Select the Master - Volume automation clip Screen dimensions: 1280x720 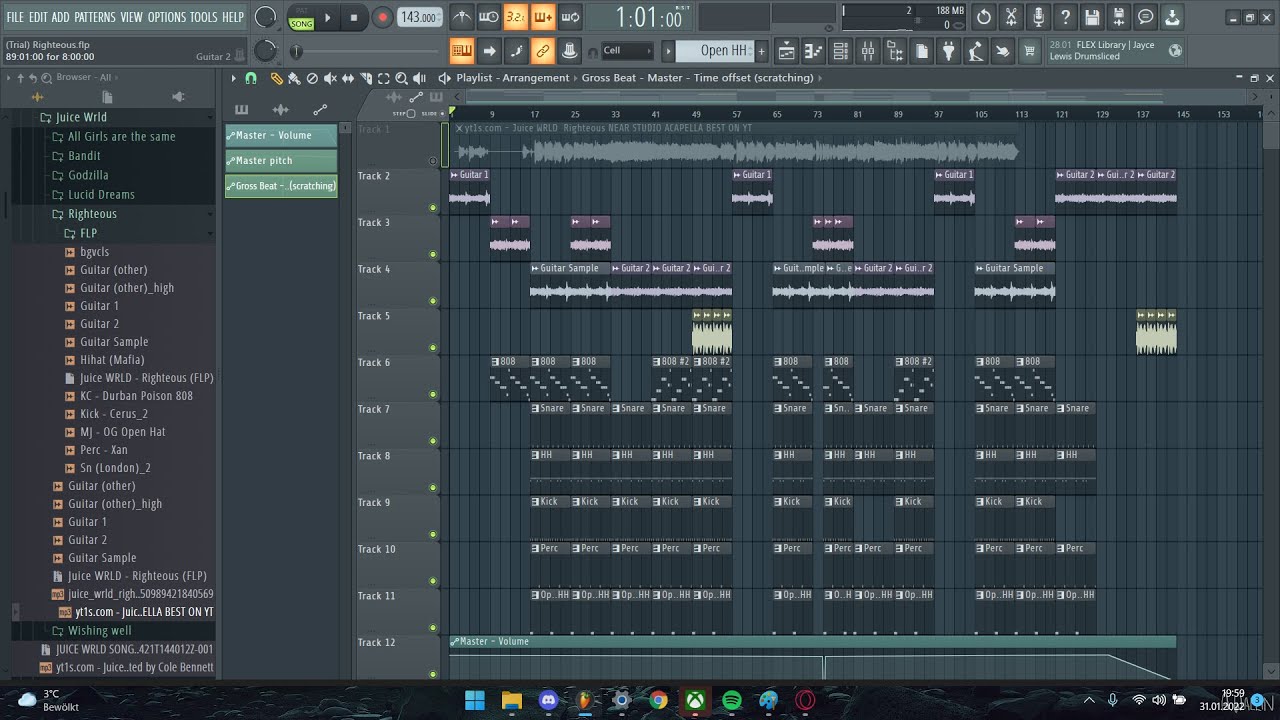281,135
